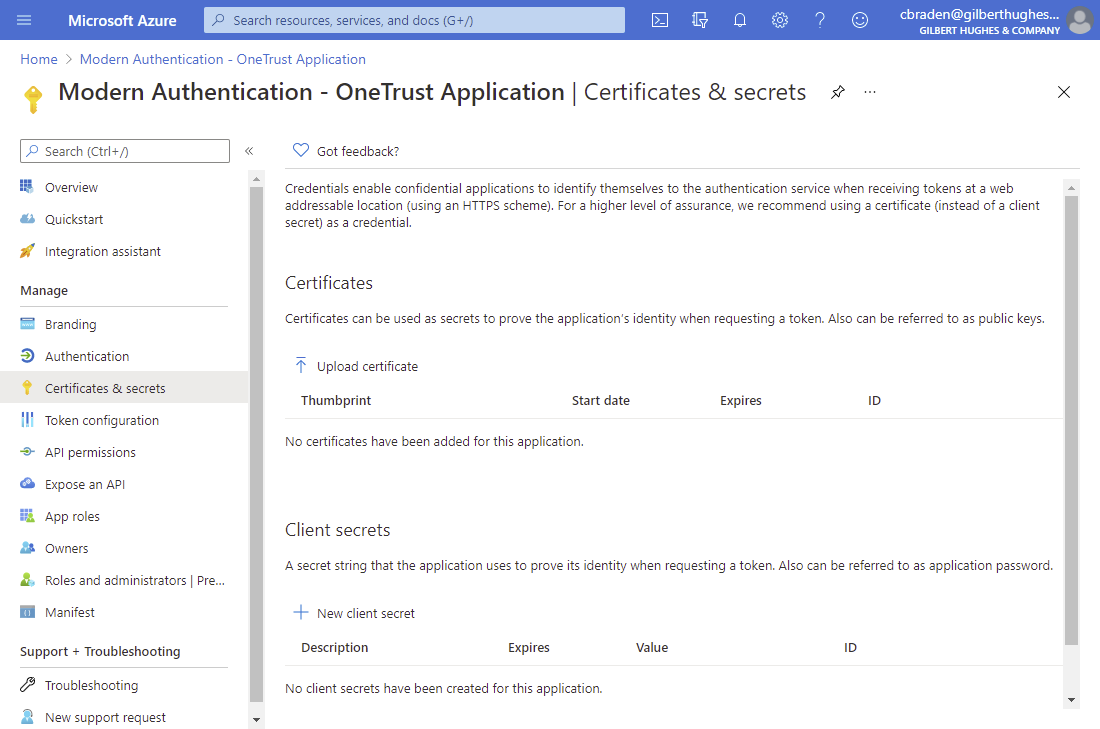The width and height of the screenshot is (1100, 729).
Task: Click the Troubleshooting wrench icon
Action: [x=27, y=685]
